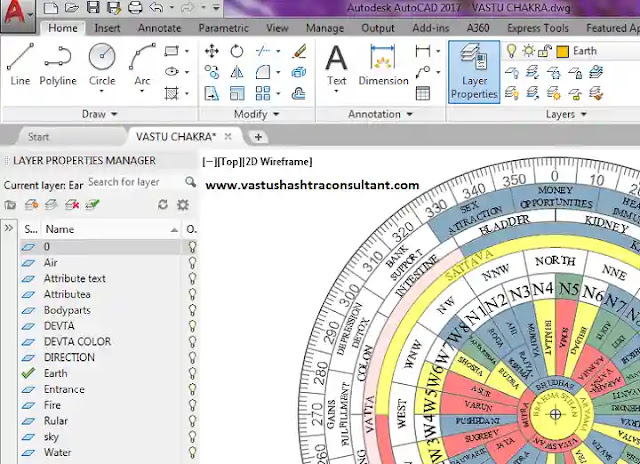The height and width of the screenshot is (464, 640).
Task: Click New Layer icon in layer manager
Action: (31, 204)
